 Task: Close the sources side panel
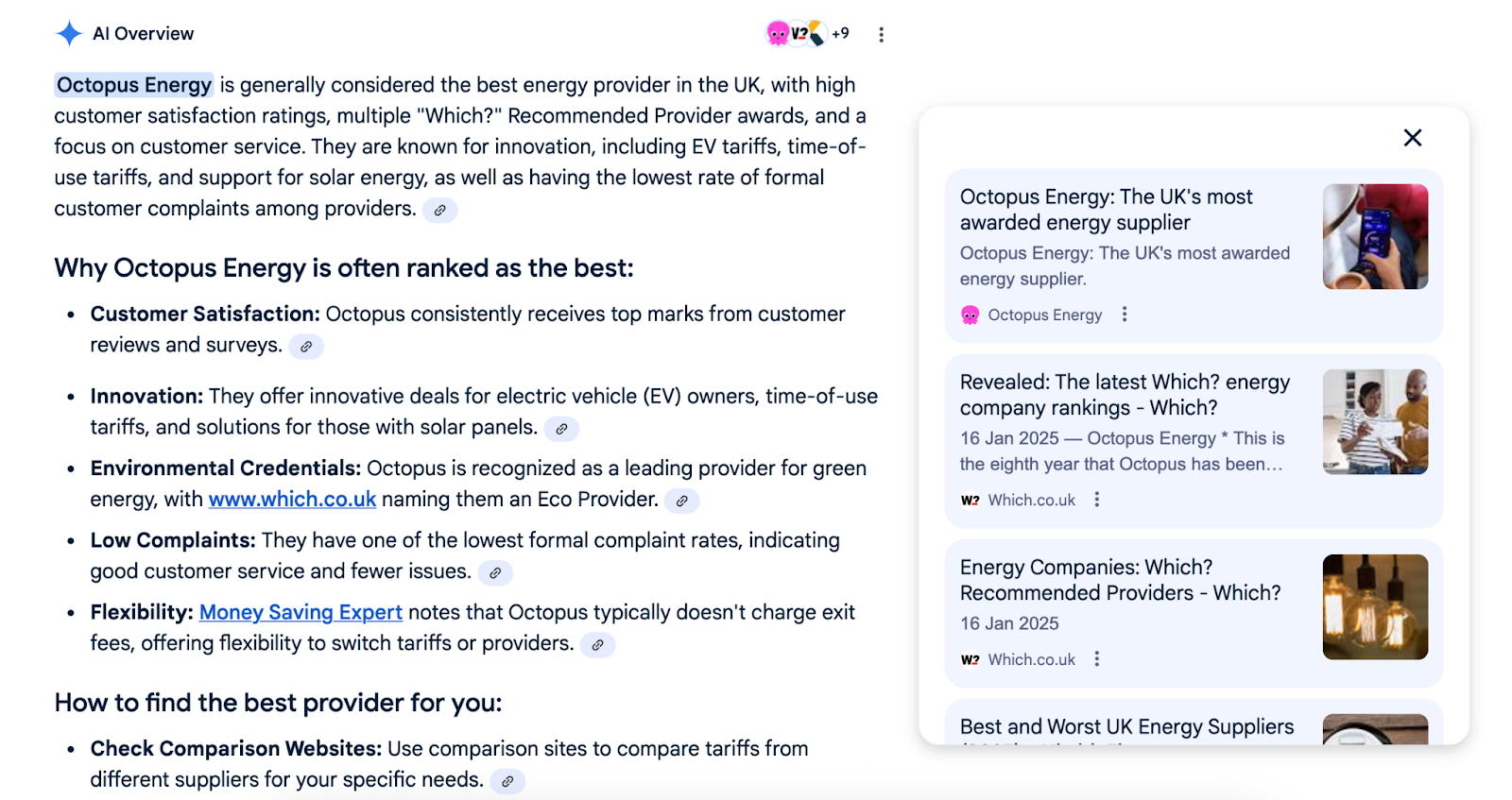pyautogui.click(x=1412, y=137)
